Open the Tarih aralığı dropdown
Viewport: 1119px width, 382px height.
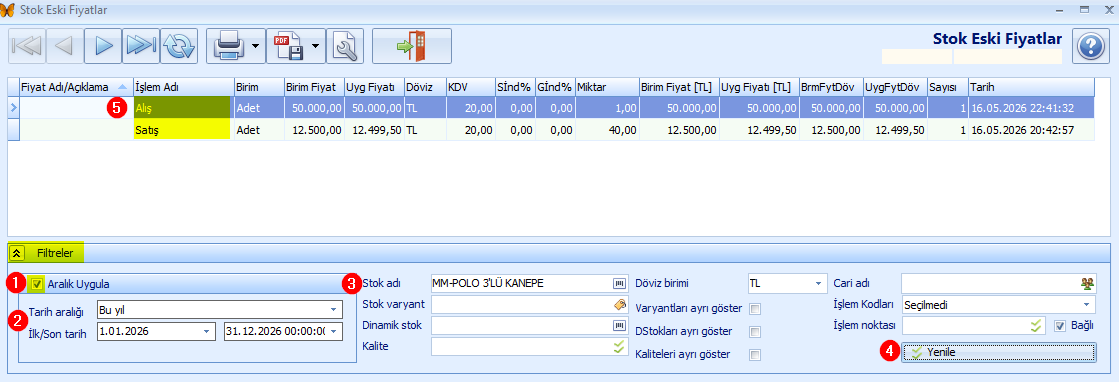pos(333,311)
